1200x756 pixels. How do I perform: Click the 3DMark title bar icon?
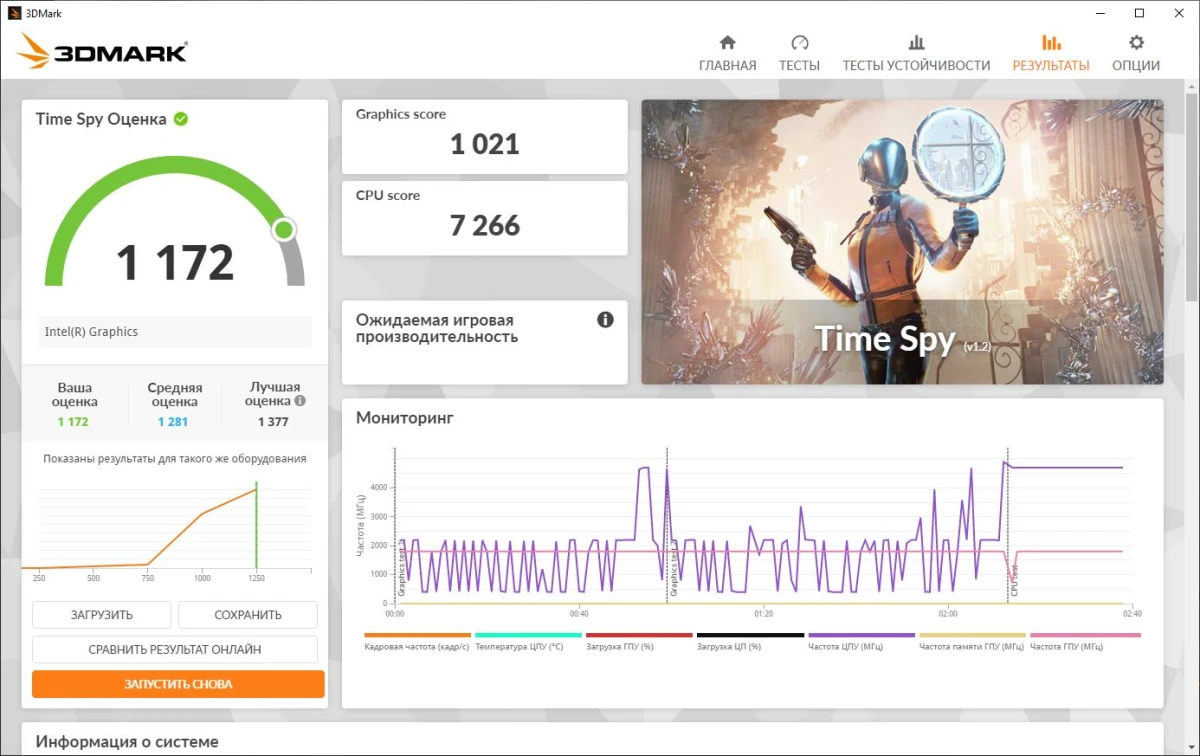(x=12, y=13)
